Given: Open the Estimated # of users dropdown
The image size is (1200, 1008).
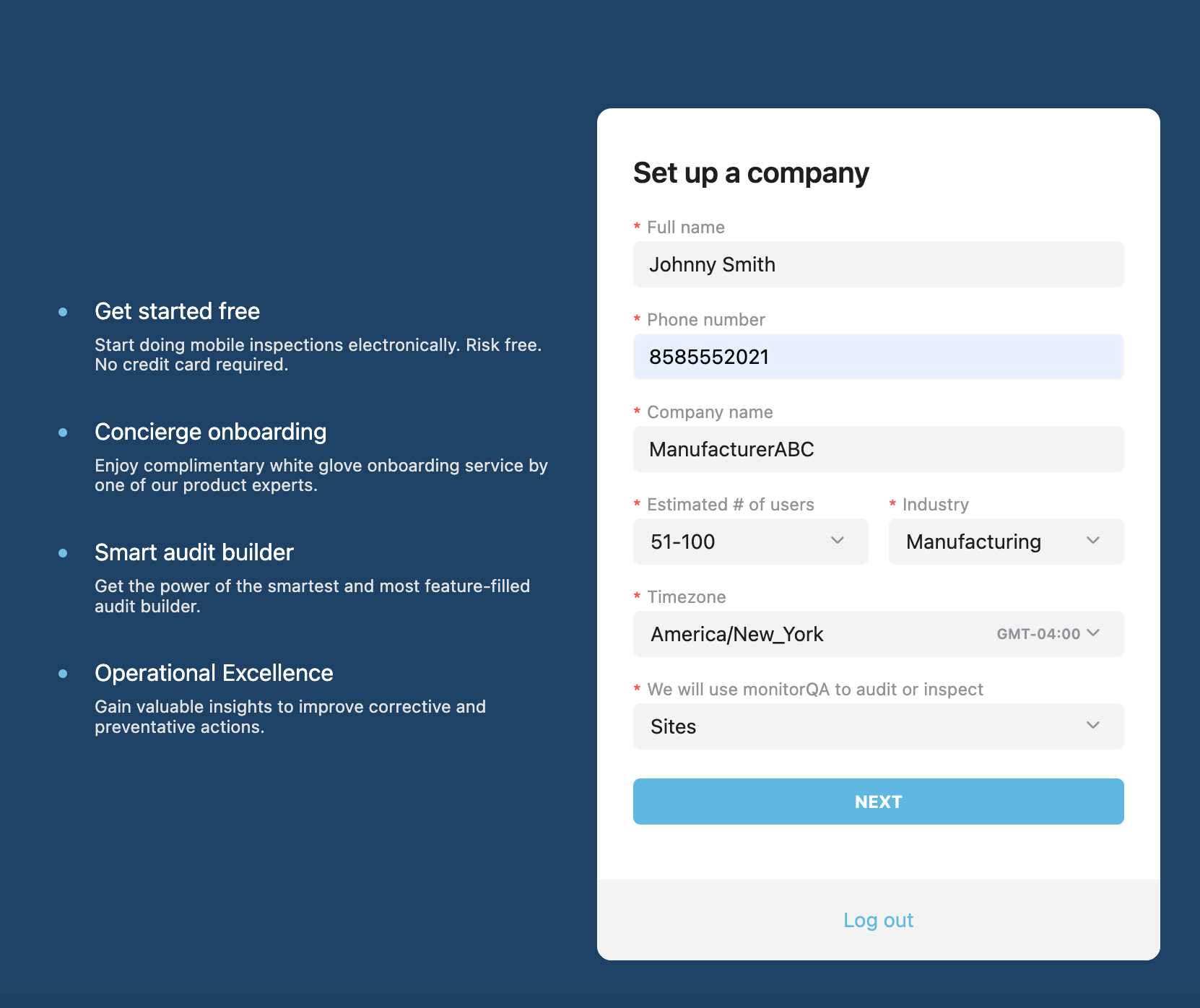Looking at the screenshot, I should coord(751,542).
